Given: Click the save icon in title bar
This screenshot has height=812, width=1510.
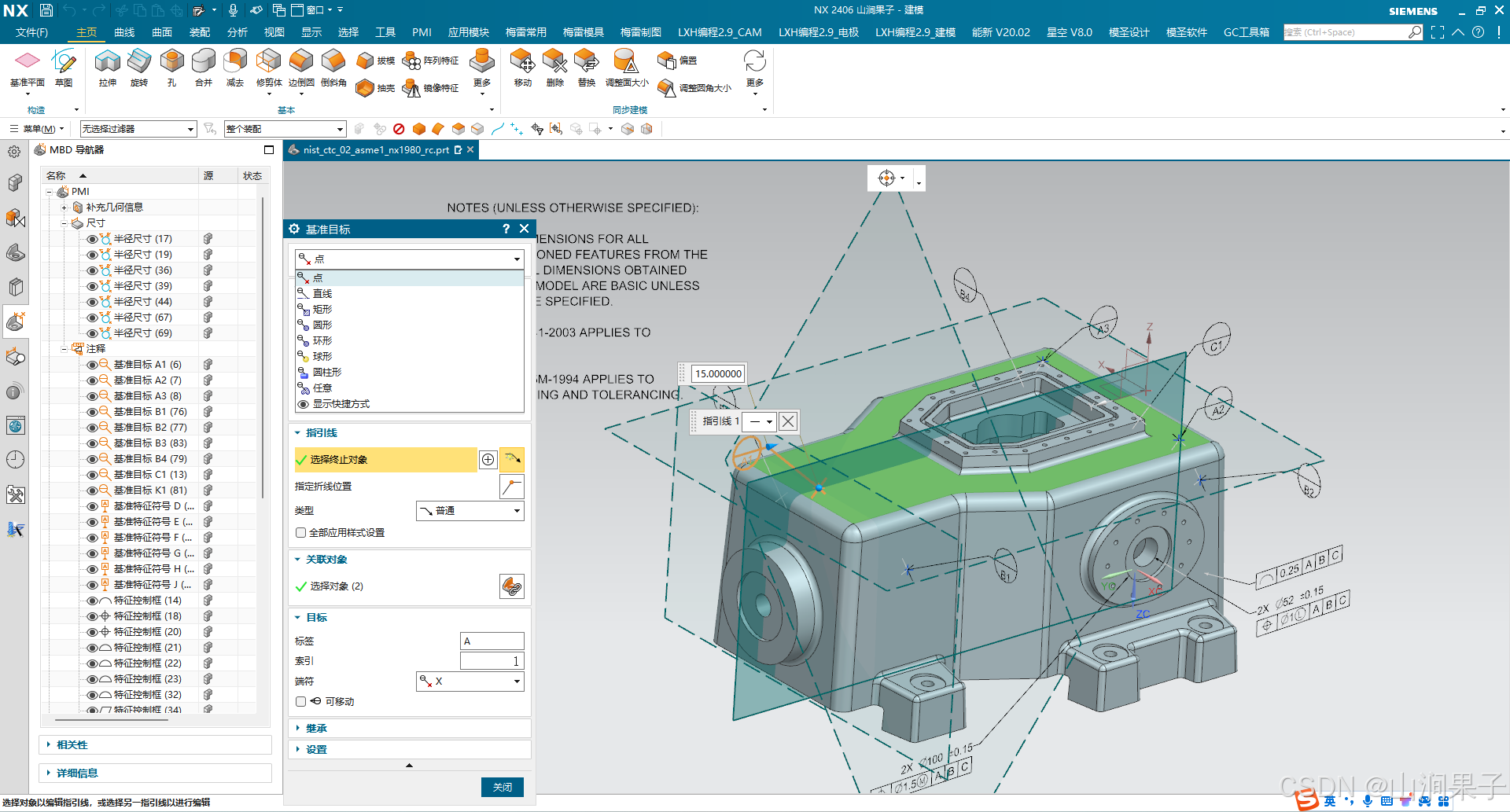Looking at the screenshot, I should (46, 10).
